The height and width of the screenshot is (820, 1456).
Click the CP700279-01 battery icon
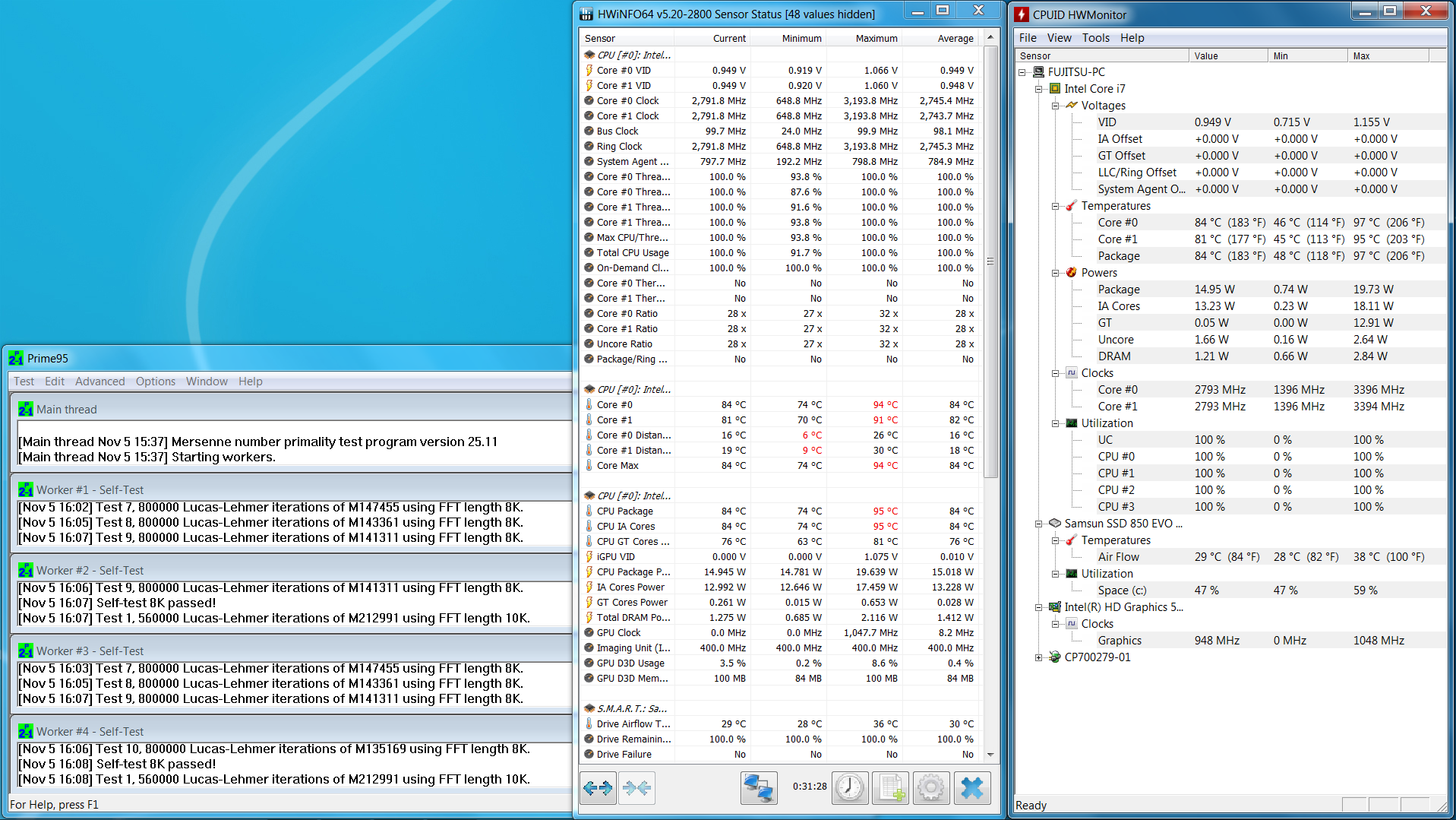click(1055, 657)
